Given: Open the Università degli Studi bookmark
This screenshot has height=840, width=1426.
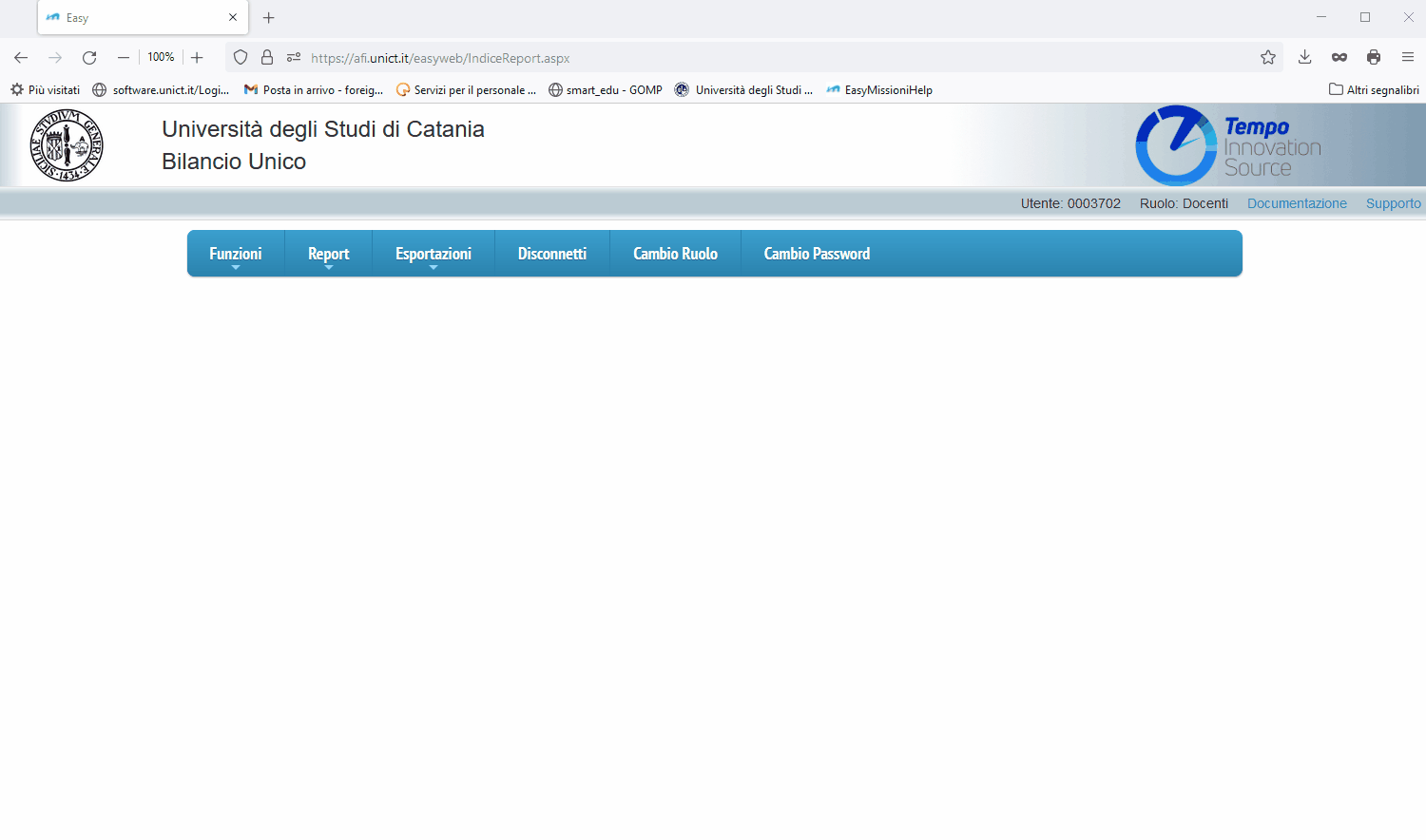Looking at the screenshot, I should 744,90.
